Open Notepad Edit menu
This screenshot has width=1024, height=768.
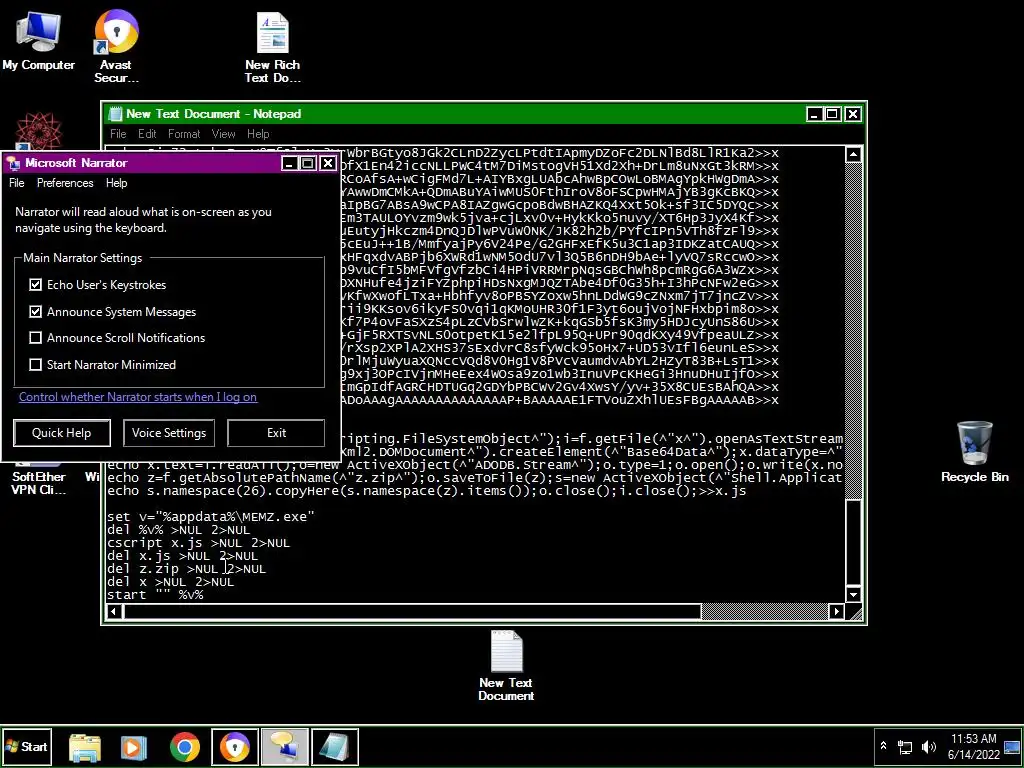147,133
